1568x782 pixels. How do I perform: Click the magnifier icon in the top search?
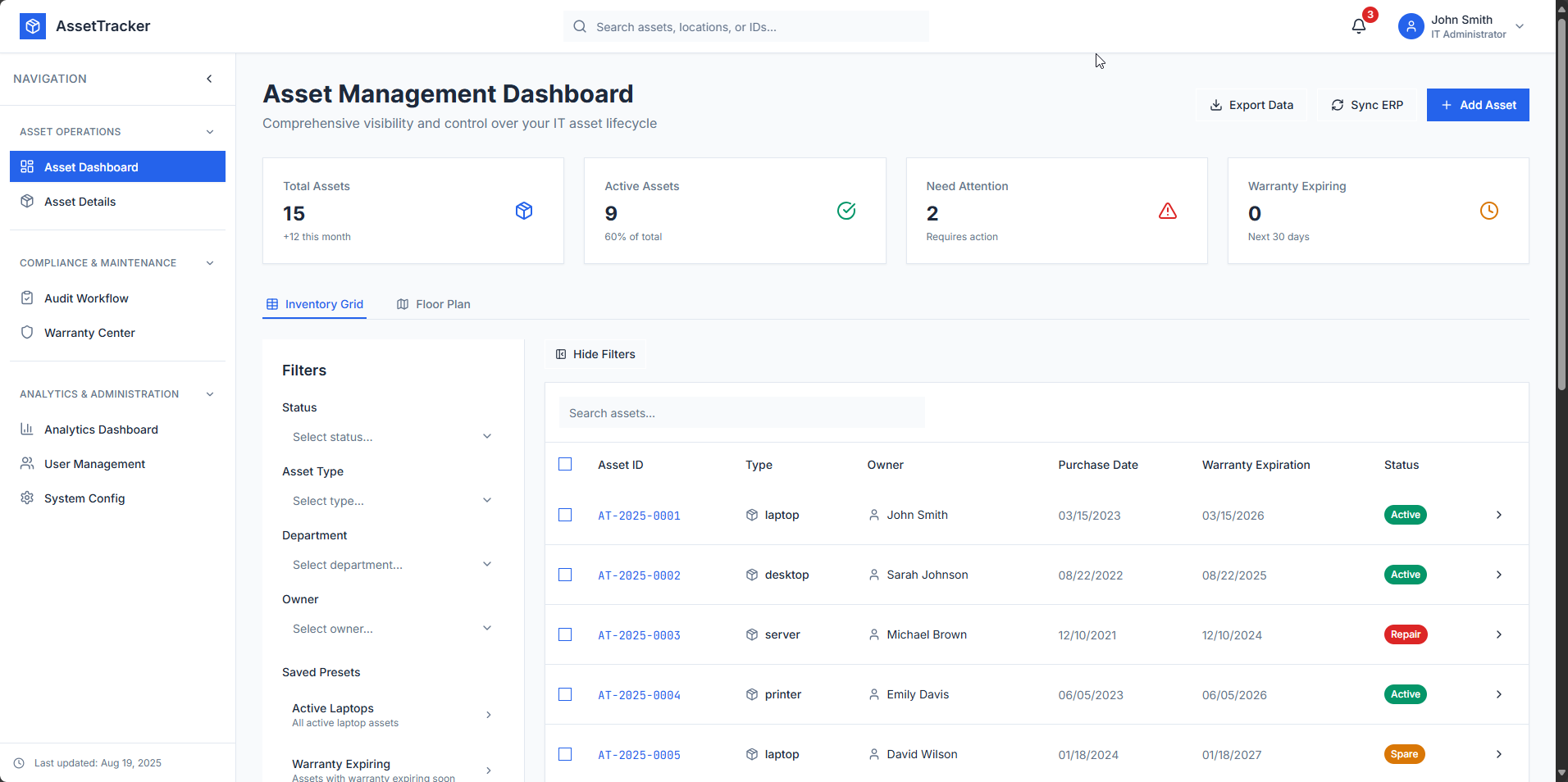(580, 26)
